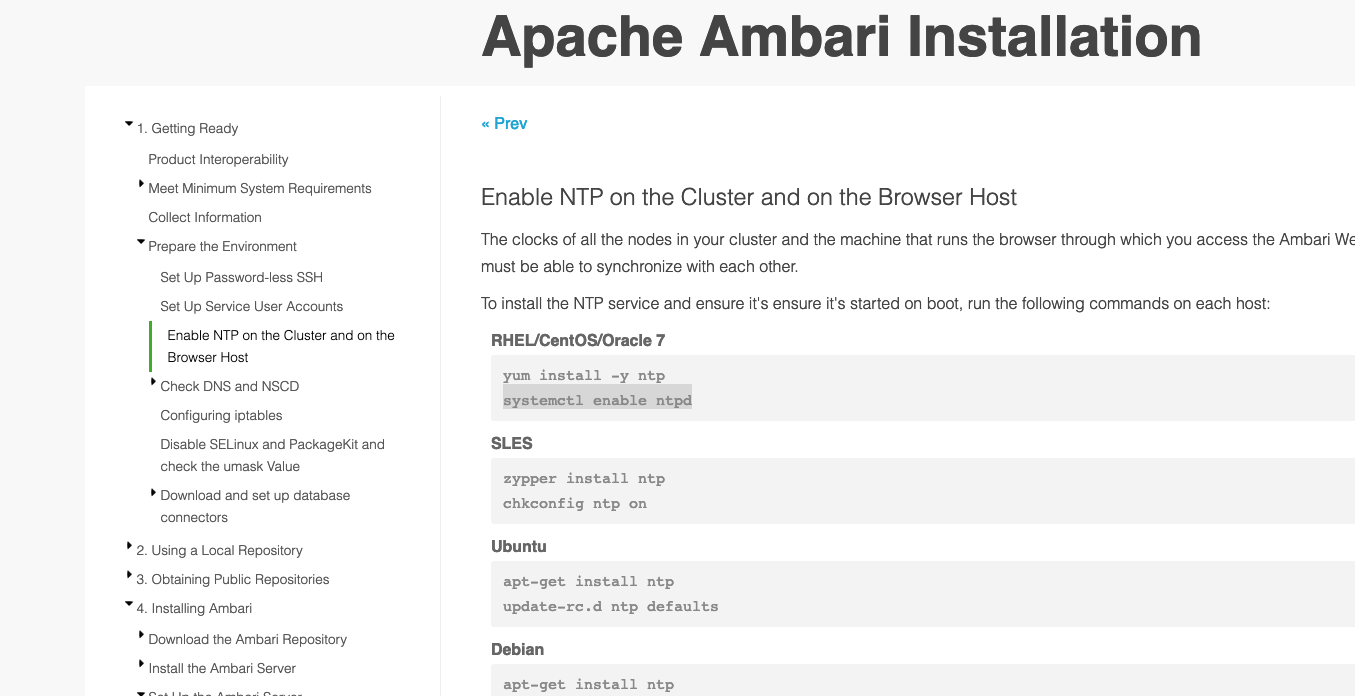The width and height of the screenshot is (1355, 696).
Task: Collapse the "1. Getting Ready" section
Action: click(x=131, y=124)
